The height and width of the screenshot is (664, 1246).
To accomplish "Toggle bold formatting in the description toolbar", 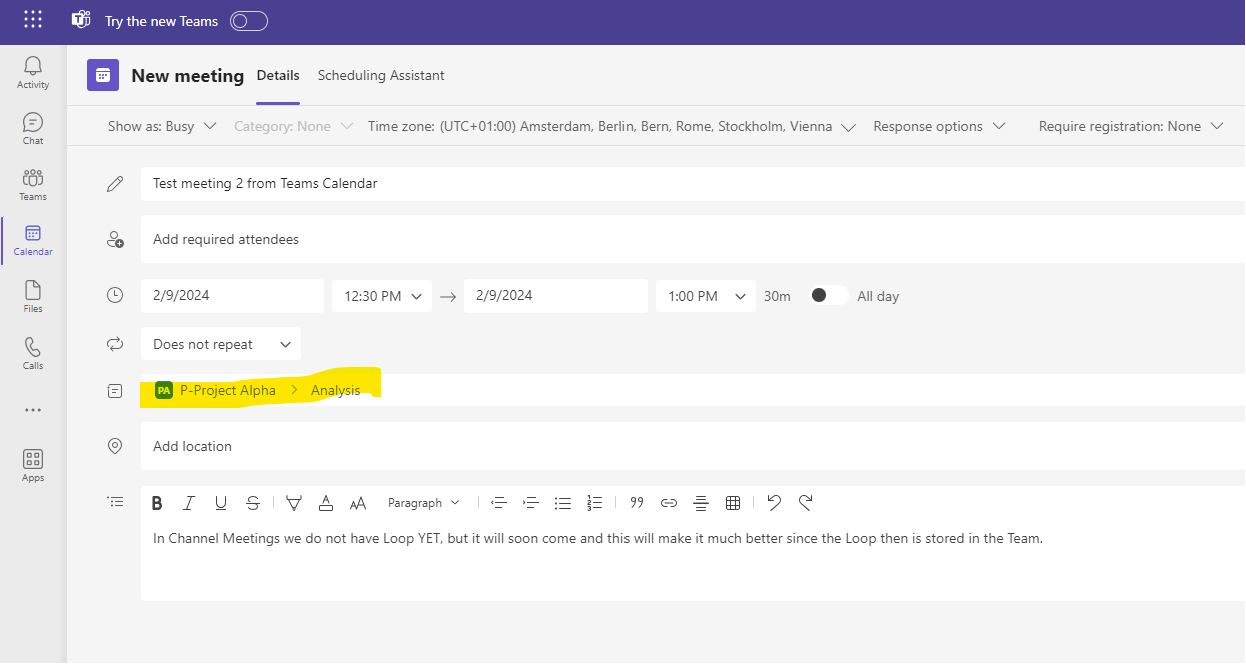I will click(157, 502).
